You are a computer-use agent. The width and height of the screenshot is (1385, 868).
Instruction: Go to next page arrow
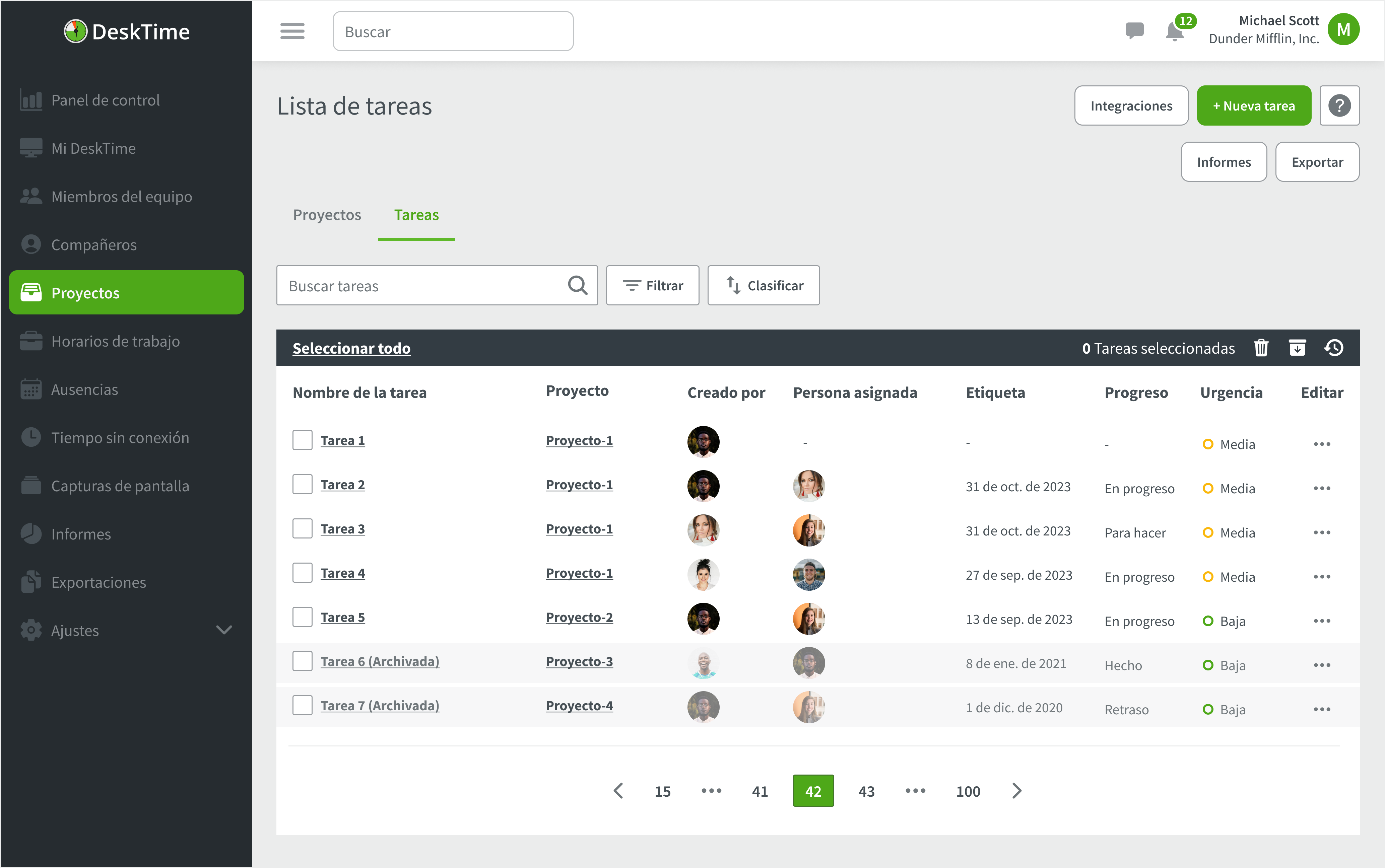[x=1016, y=791]
